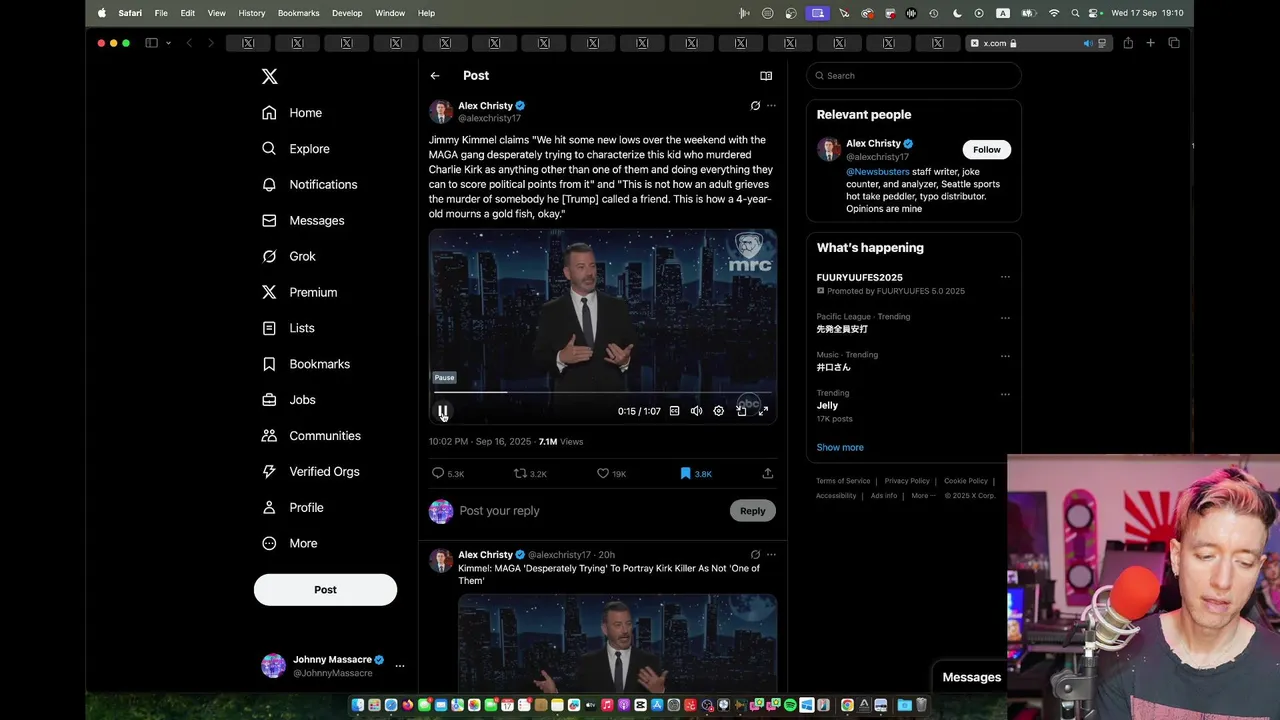Repost the post with 3.2K reposts
Viewport: 1280px width, 720px height.
tap(530, 474)
